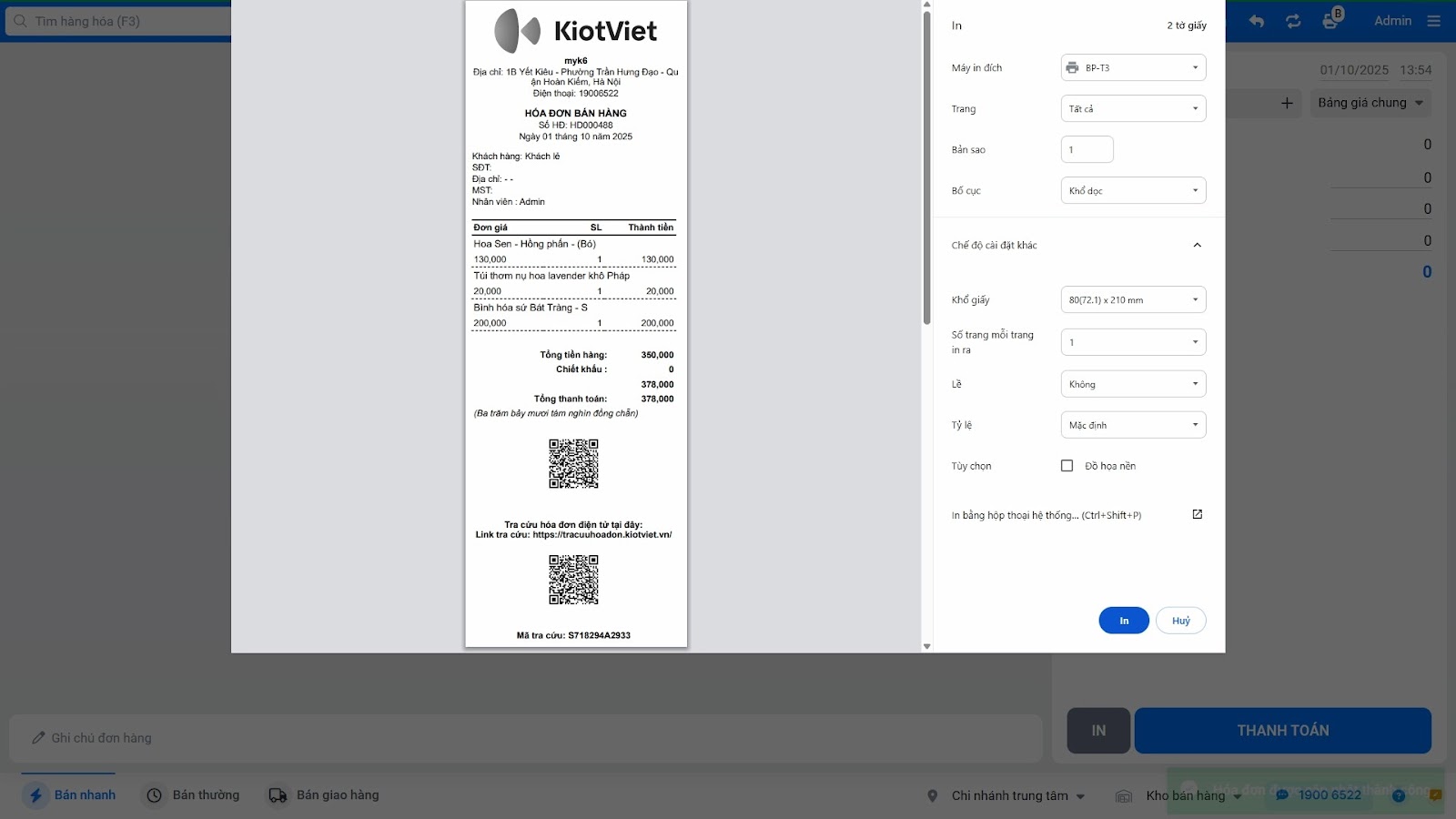Image resolution: width=1456 pixels, height=819 pixels.
Task: Click the '2 tờ giấy' sheet count text
Action: coord(1187,25)
